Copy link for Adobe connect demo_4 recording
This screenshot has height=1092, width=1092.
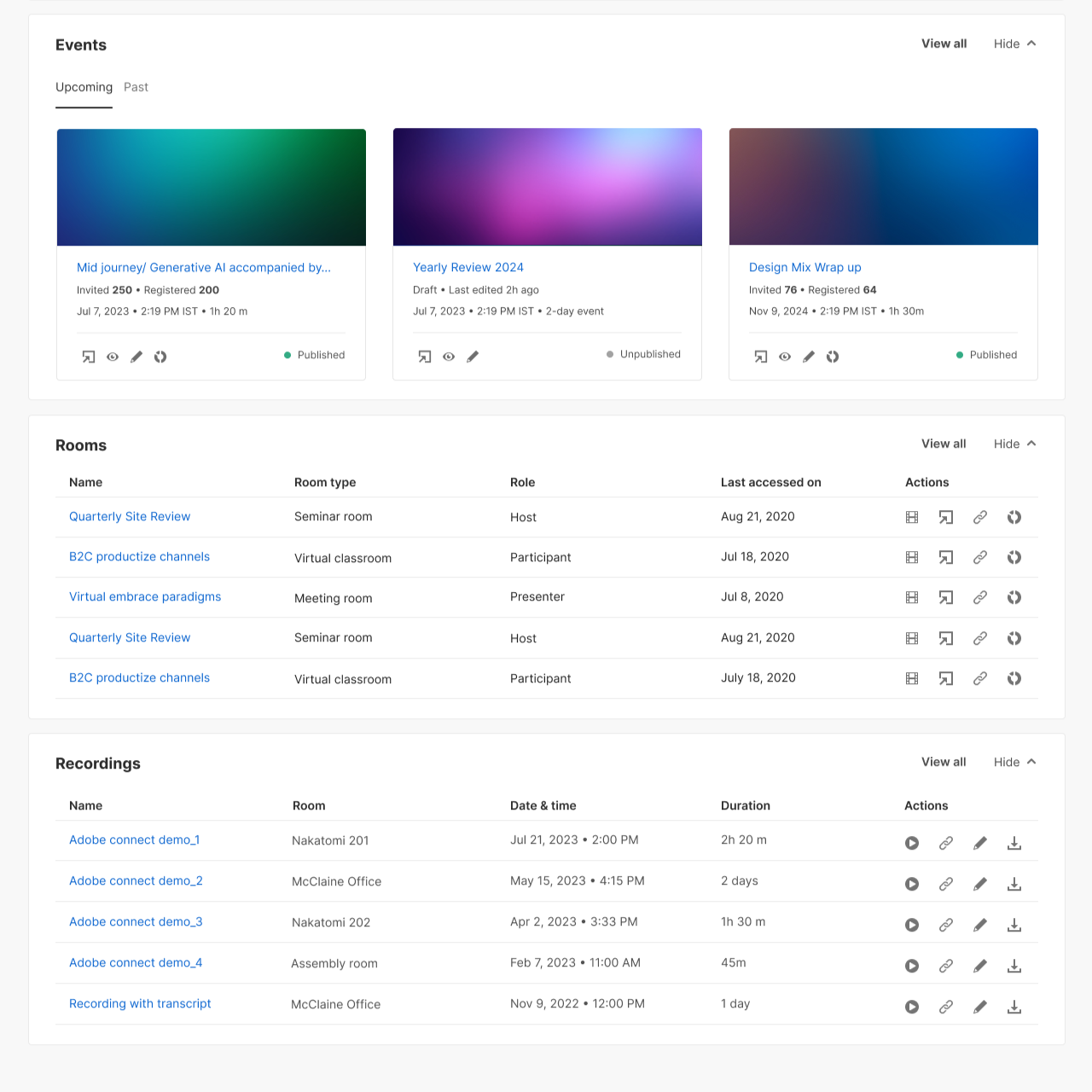pyautogui.click(x=946, y=966)
